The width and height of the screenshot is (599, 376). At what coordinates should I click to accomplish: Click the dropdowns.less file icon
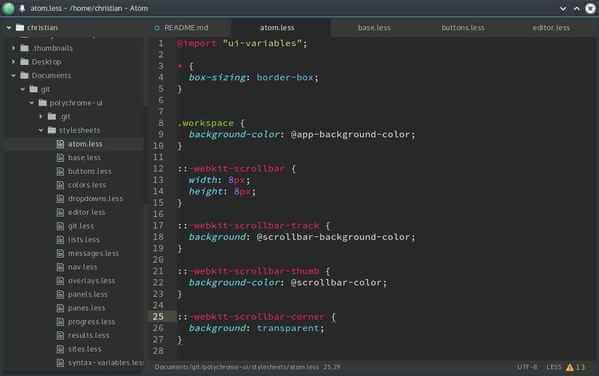click(x=60, y=198)
